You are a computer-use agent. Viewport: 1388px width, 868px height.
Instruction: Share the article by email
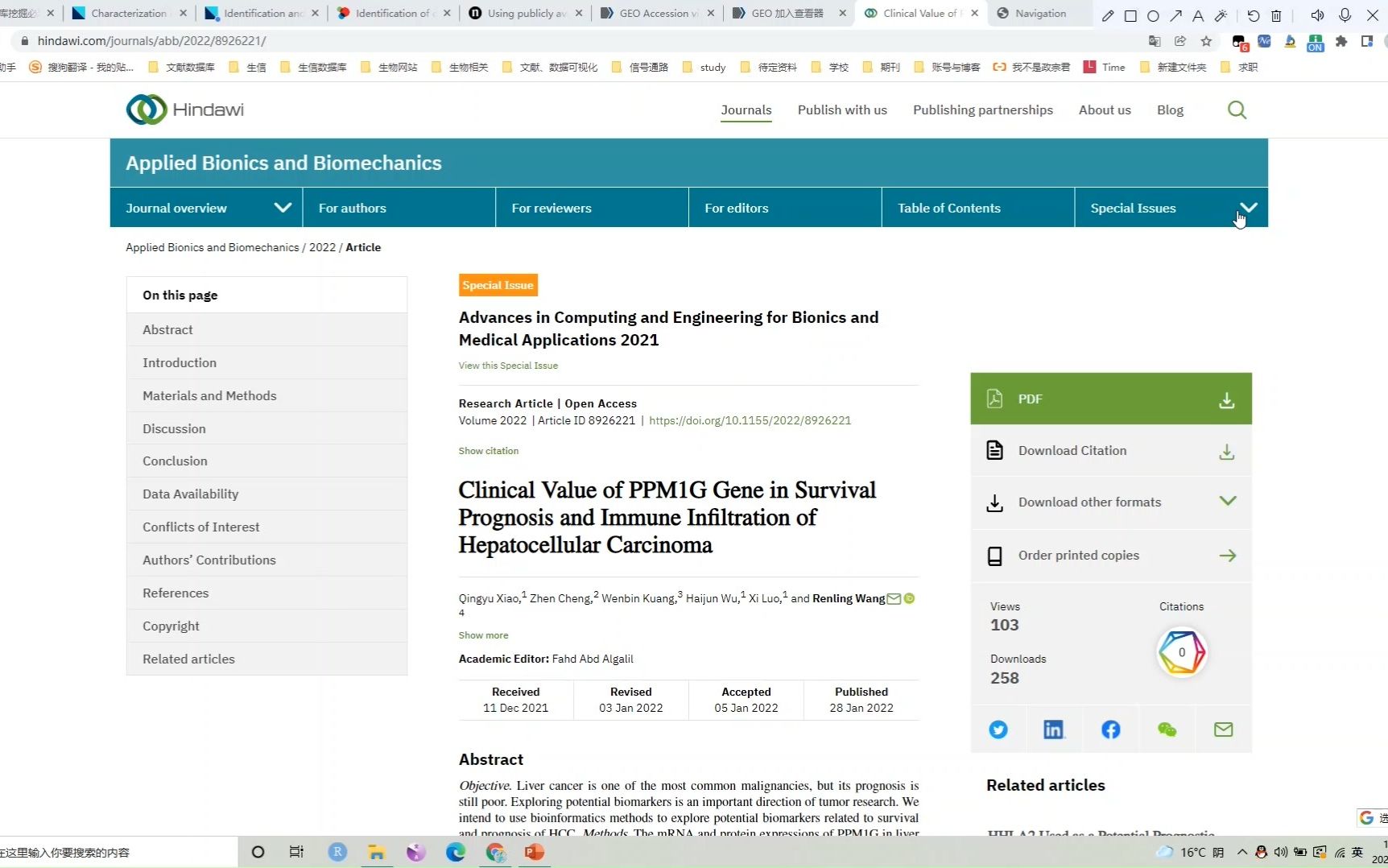pos(1223,730)
